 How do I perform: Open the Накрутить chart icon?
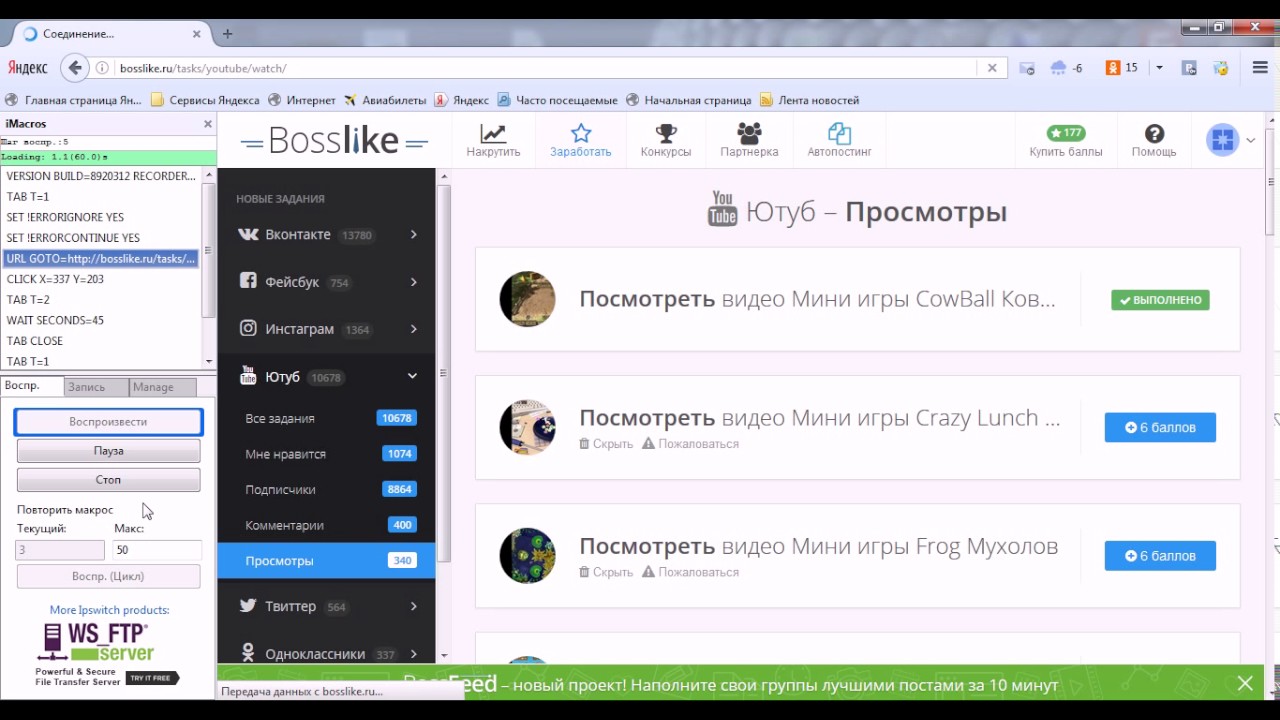(x=493, y=133)
